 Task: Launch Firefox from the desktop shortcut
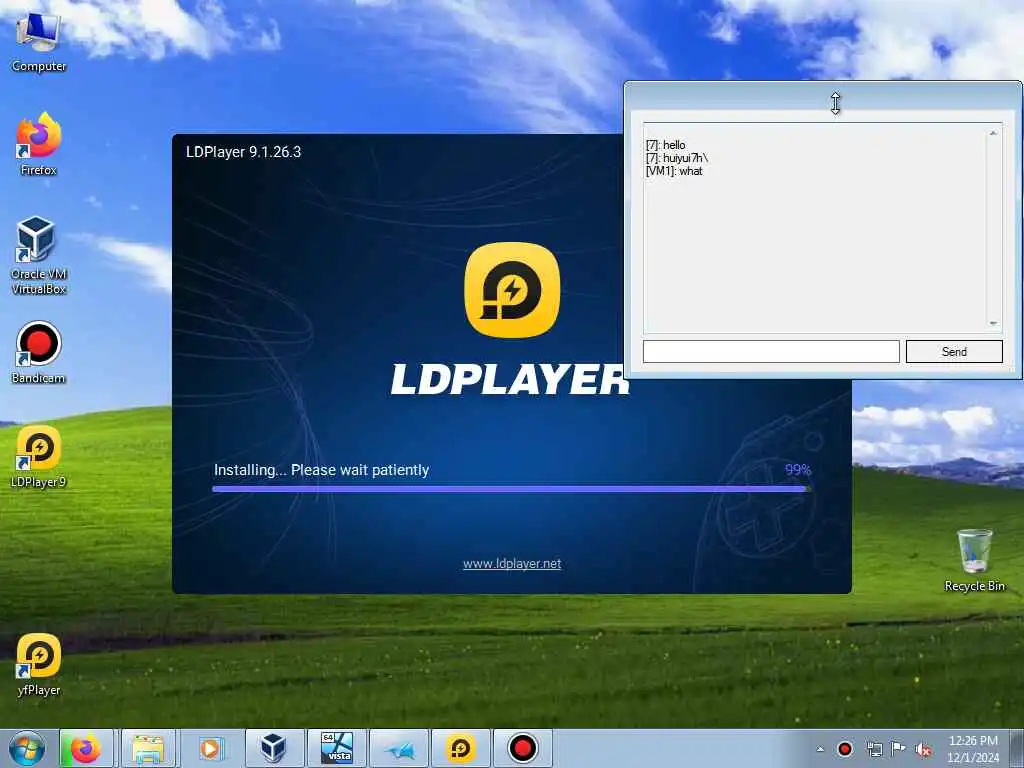point(39,145)
